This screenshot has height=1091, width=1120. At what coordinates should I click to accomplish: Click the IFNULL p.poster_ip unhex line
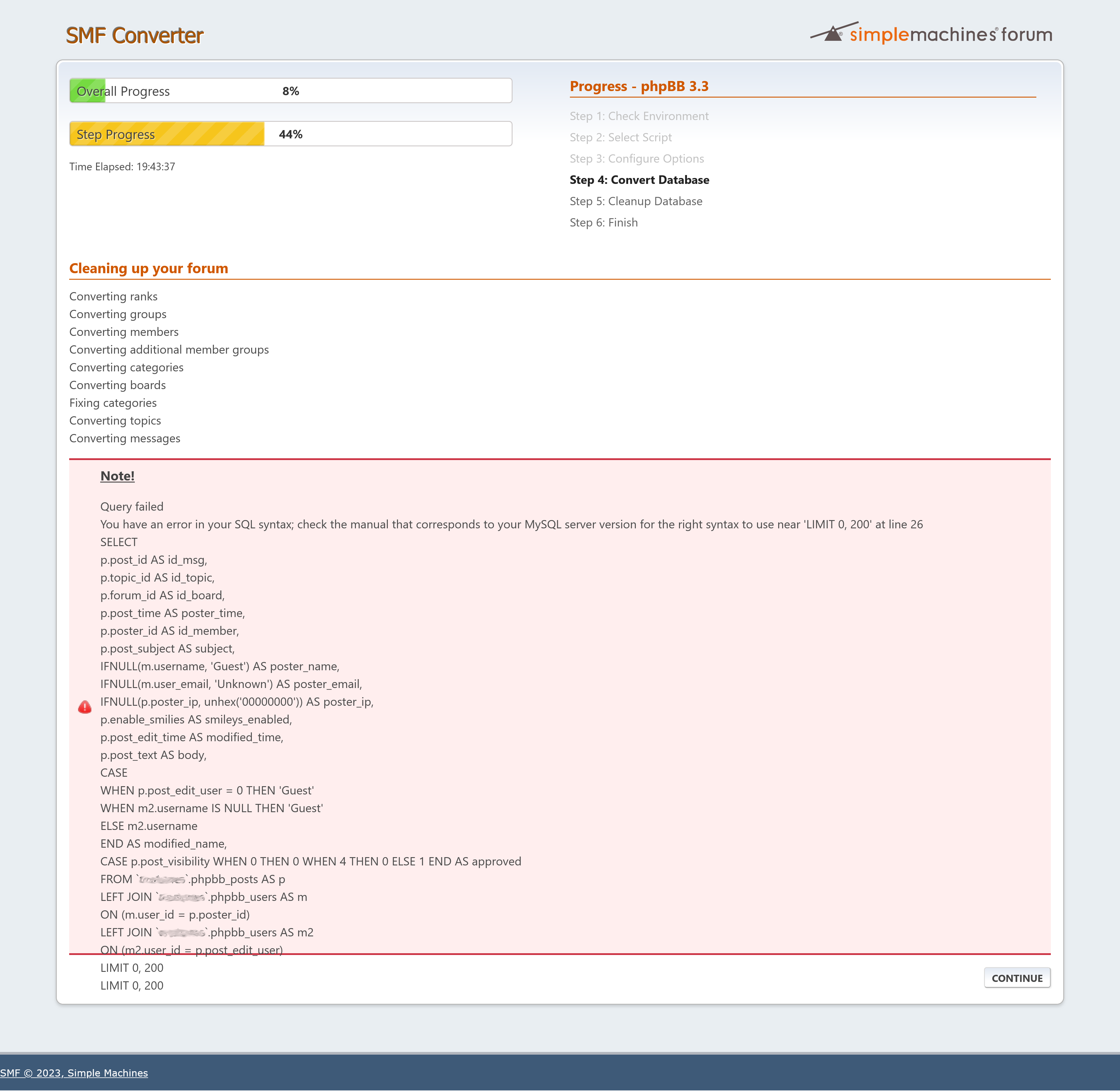237,702
